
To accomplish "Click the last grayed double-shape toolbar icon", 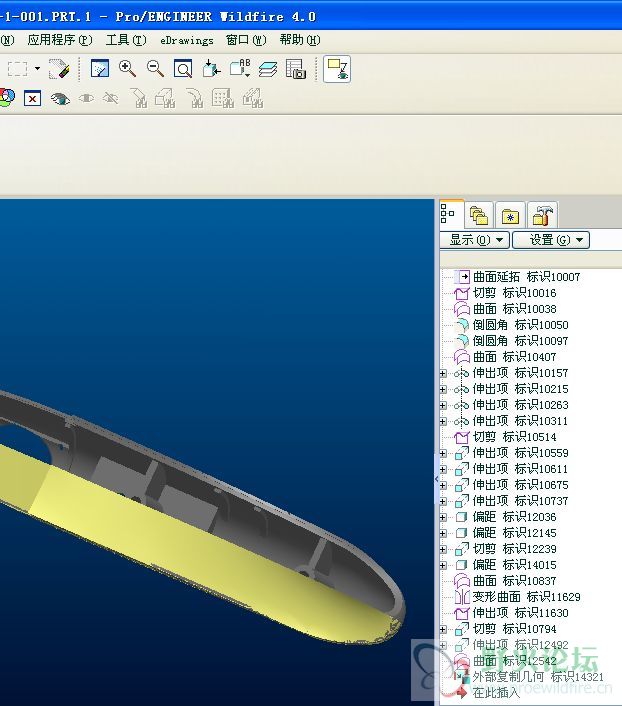I will tap(253, 98).
